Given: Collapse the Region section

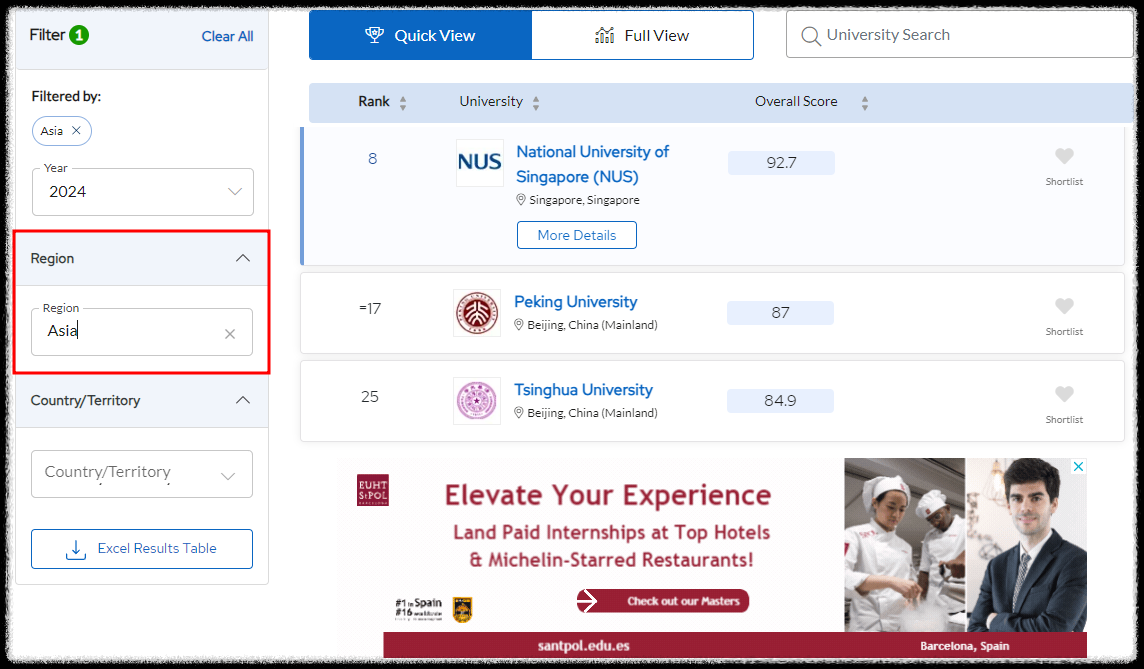Looking at the screenshot, I should (243, 258).
